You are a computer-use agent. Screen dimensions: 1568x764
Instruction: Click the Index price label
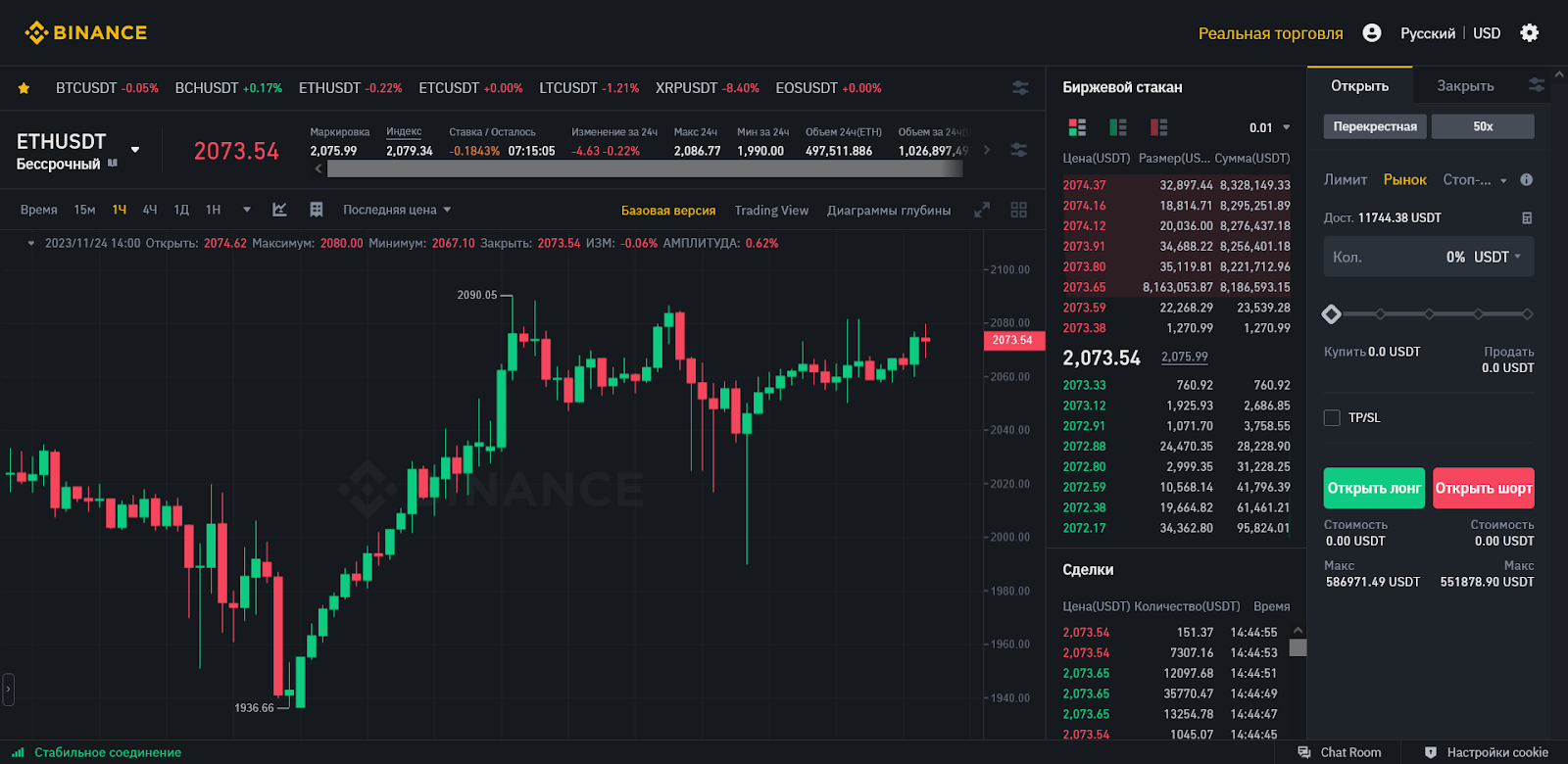(404, 131)
